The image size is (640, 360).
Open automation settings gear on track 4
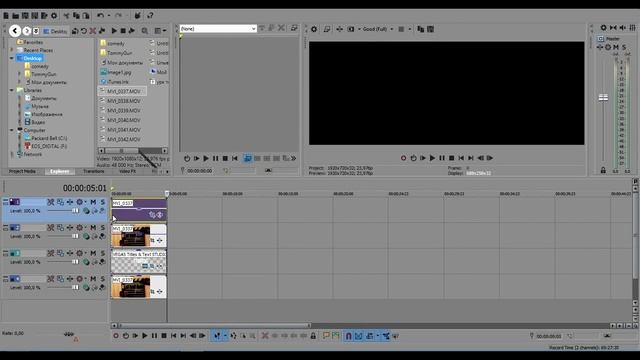80,279
